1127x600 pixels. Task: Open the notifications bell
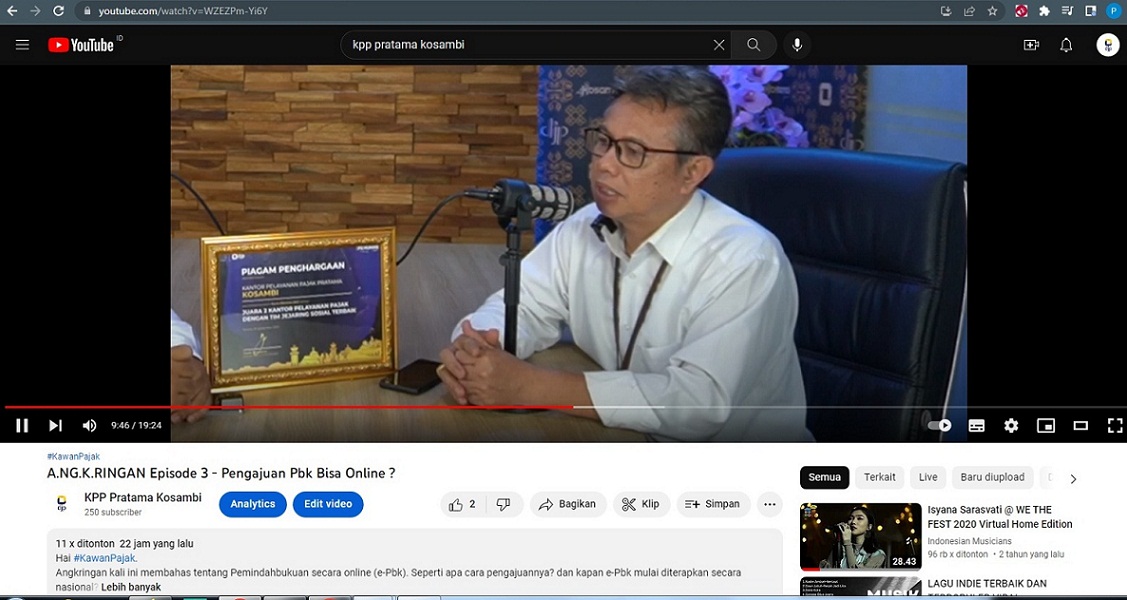point(1066,45)
